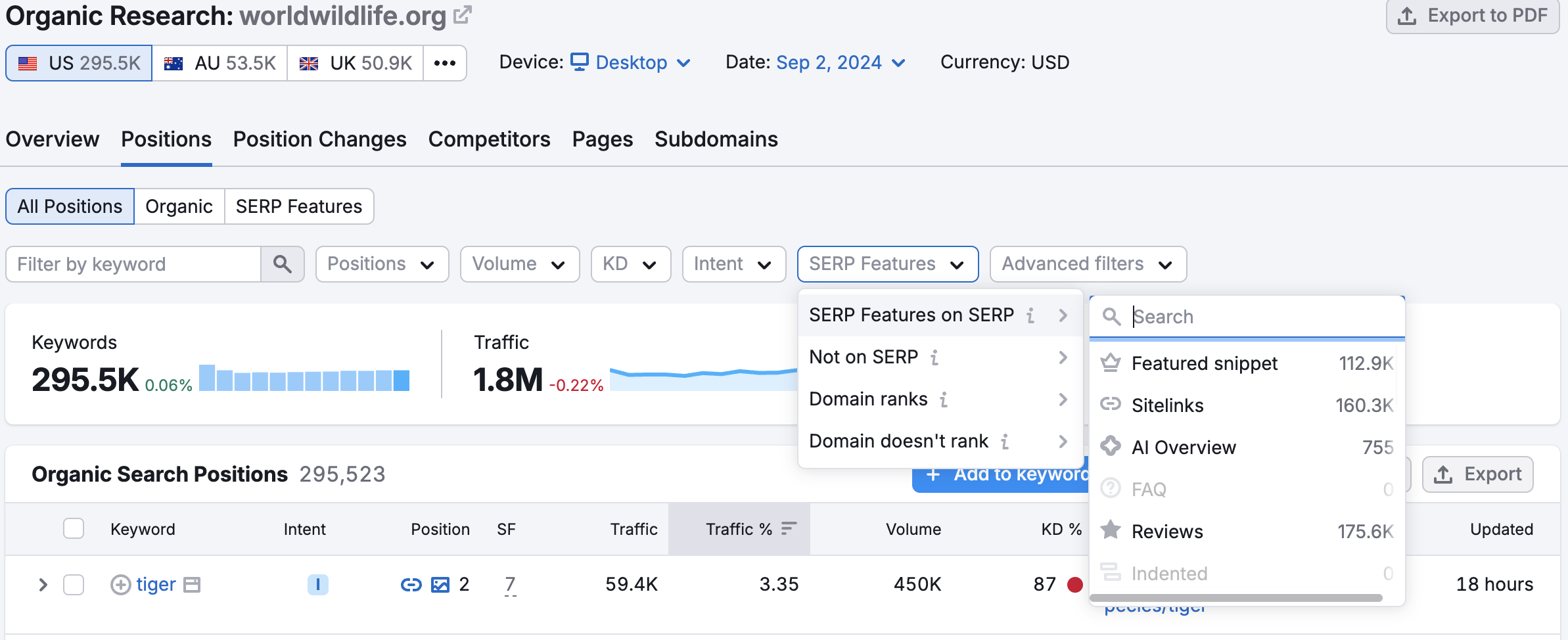
Task: Toggle the select-all checkbox in table header
Action: [74, 528]
